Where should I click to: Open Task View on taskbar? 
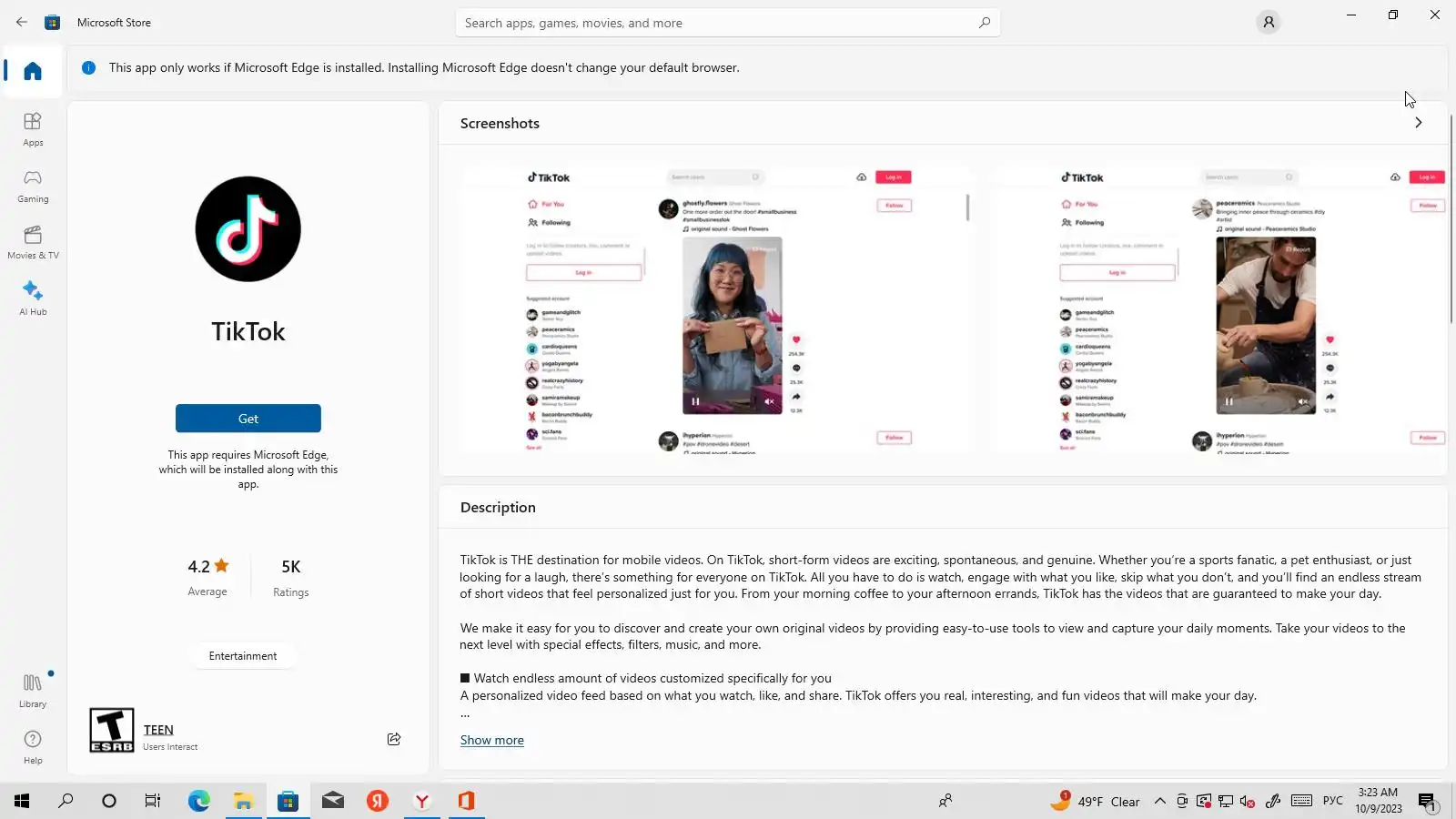153,801
